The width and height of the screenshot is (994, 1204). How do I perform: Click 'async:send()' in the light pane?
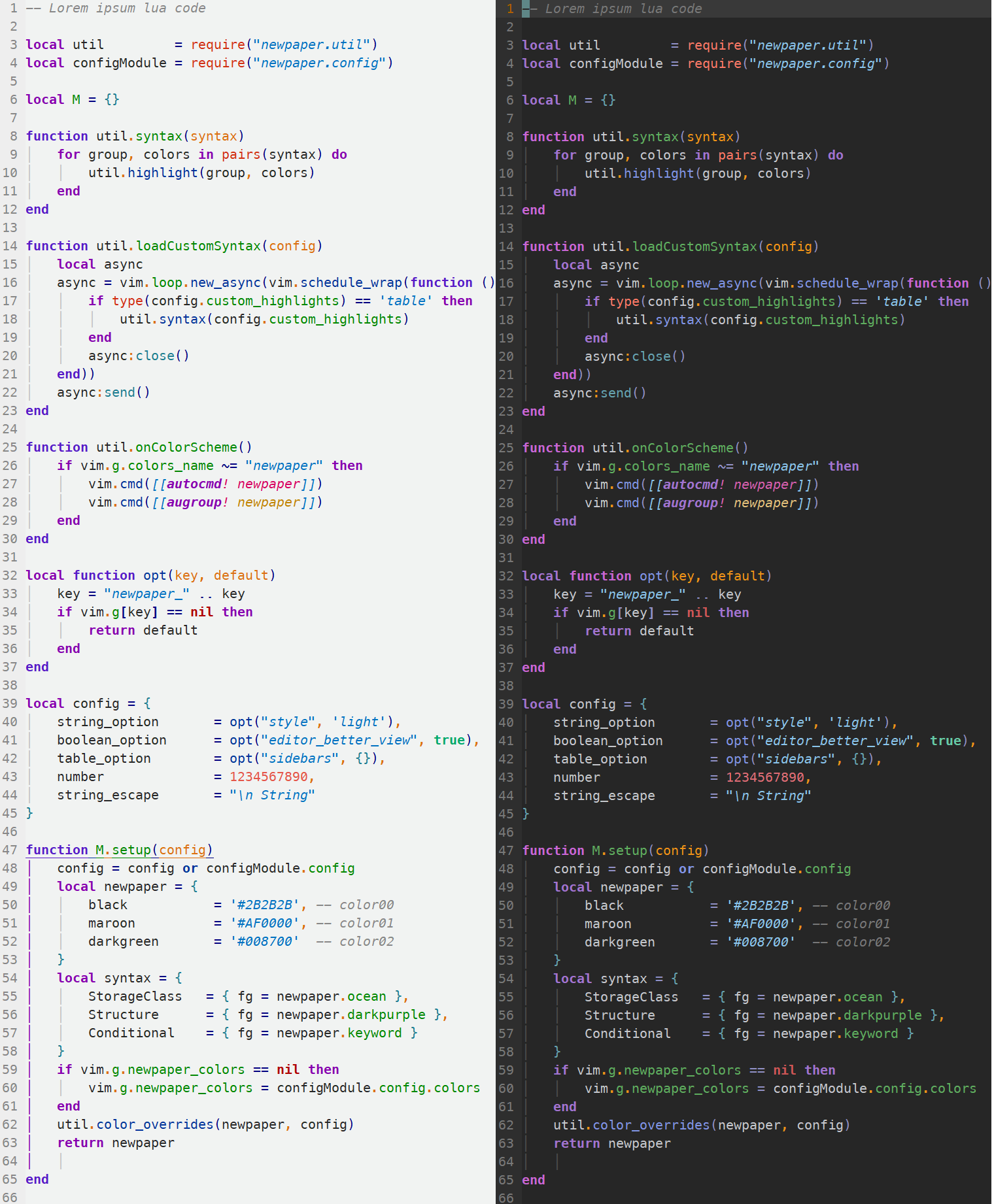[x=103, y=392]
